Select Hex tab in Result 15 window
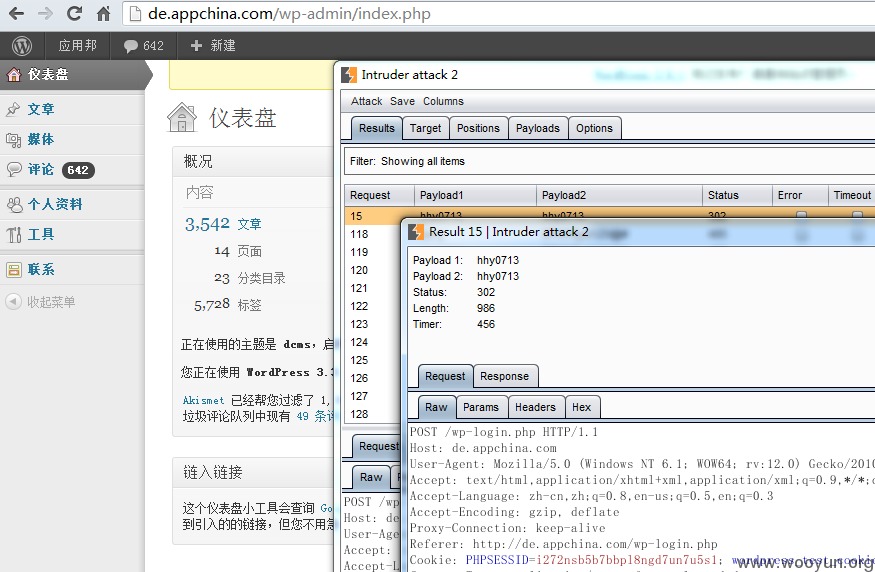This screenshot has width=875, height=572. (581, 407)
